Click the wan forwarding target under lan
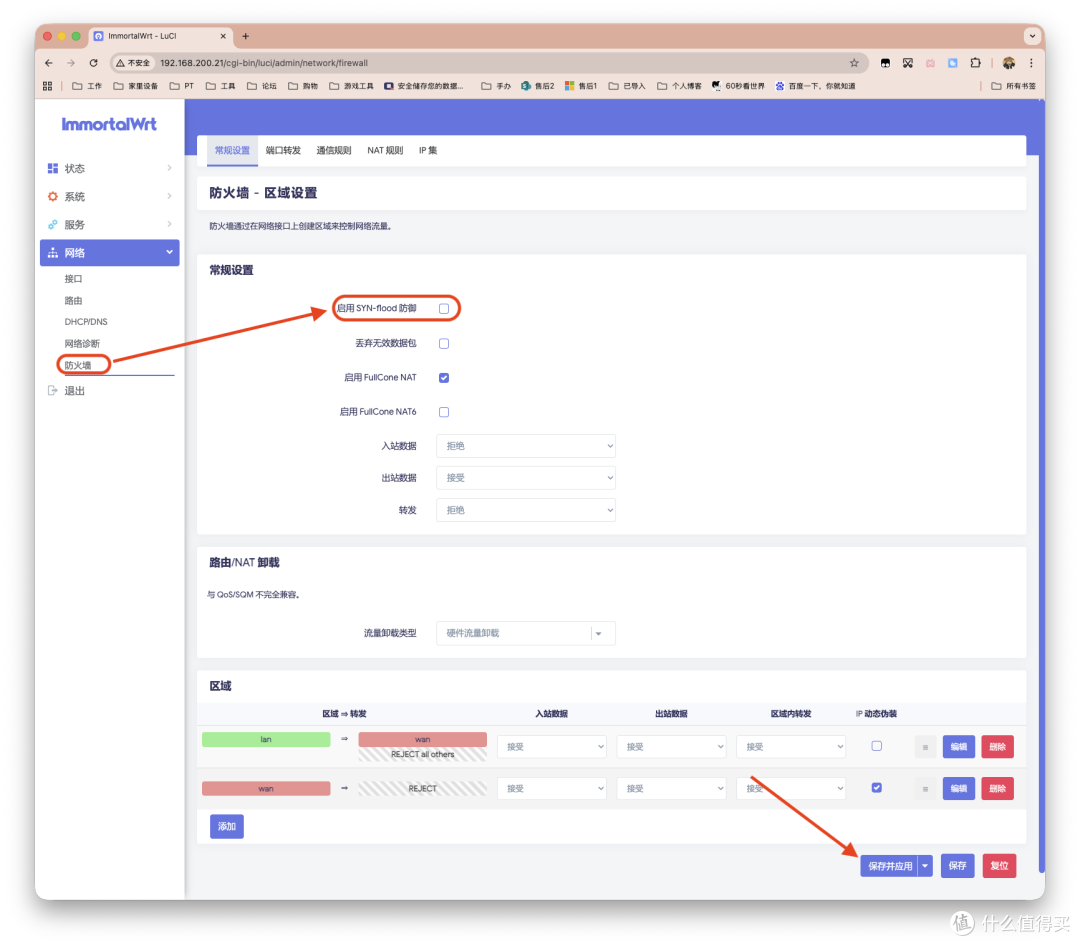Screen dimensions: 1080x946 (x=422, y=739)
